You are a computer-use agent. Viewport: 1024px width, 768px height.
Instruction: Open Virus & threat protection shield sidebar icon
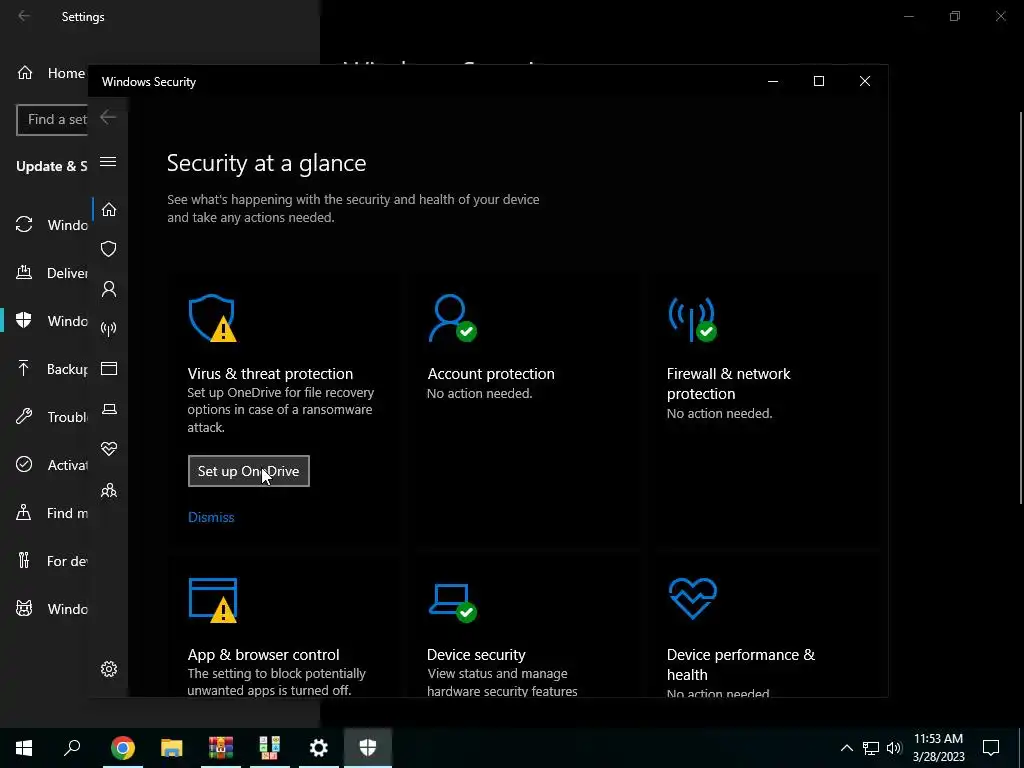[108, 249]
